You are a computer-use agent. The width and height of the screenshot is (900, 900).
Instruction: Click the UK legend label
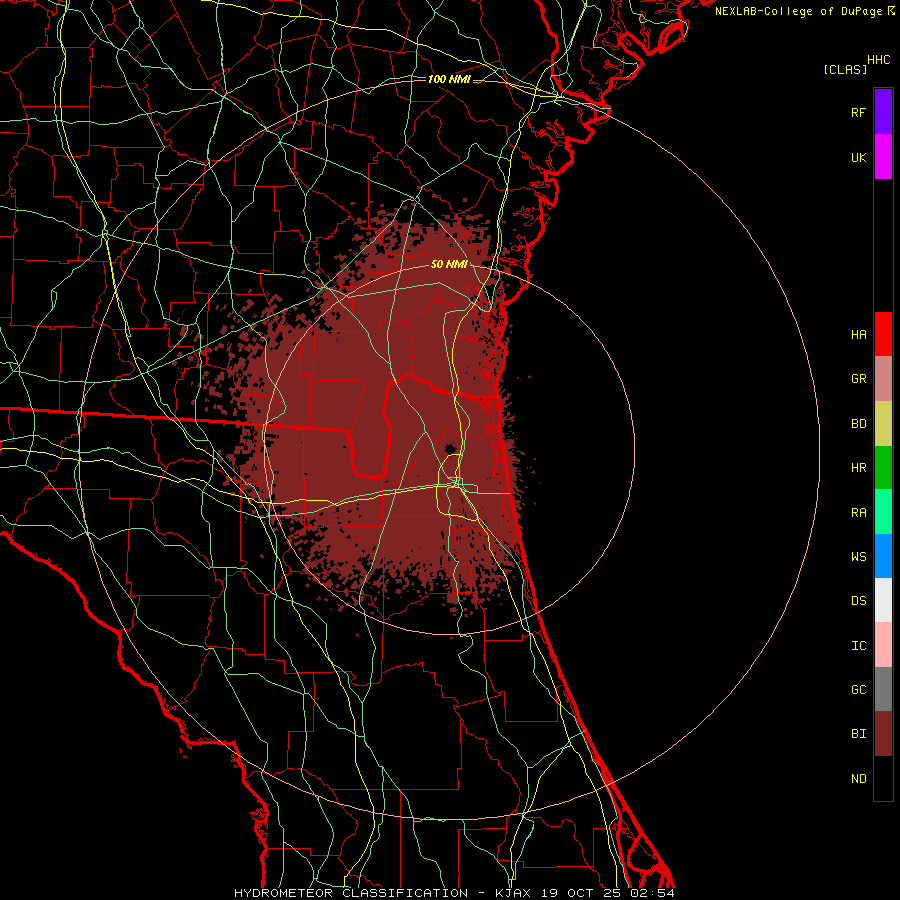pyautogui.click(x=858, y=157)
